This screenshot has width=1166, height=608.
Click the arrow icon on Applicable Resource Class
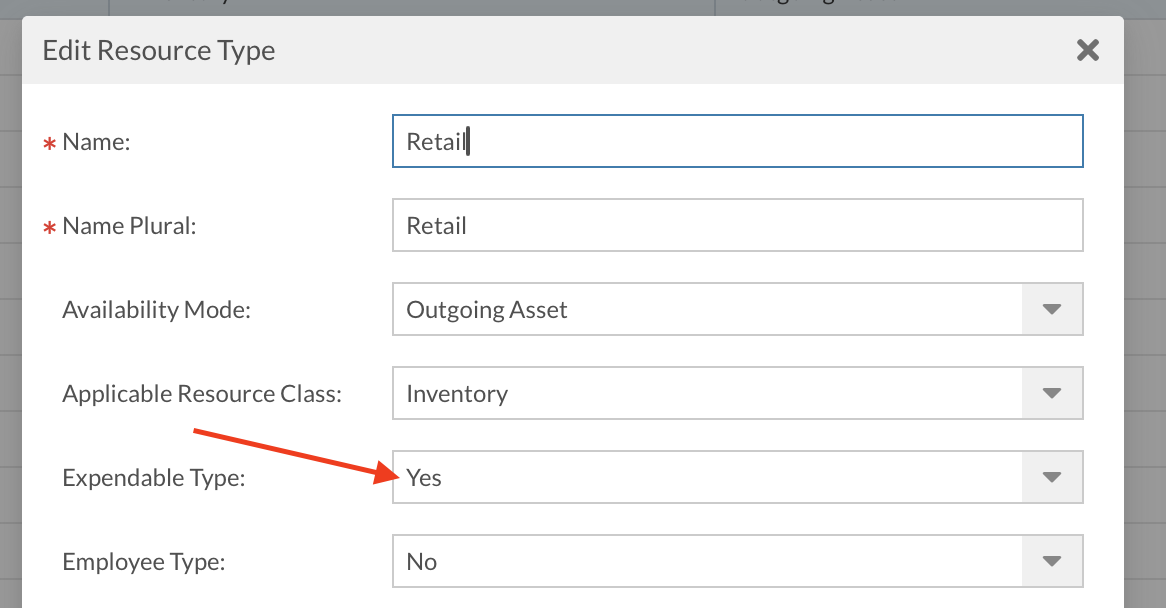coord(1051,394)
